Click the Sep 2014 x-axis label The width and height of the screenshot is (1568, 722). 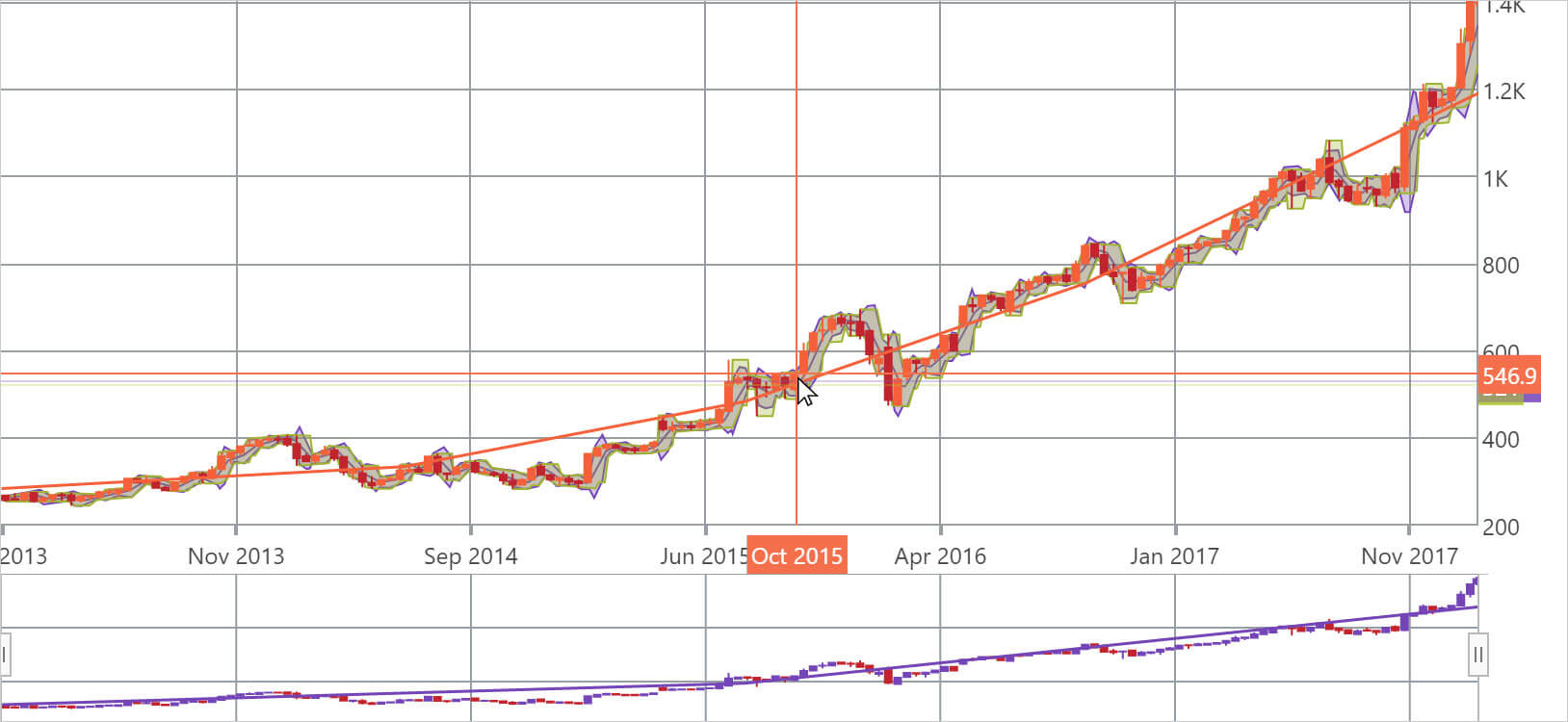coord(470,555)
